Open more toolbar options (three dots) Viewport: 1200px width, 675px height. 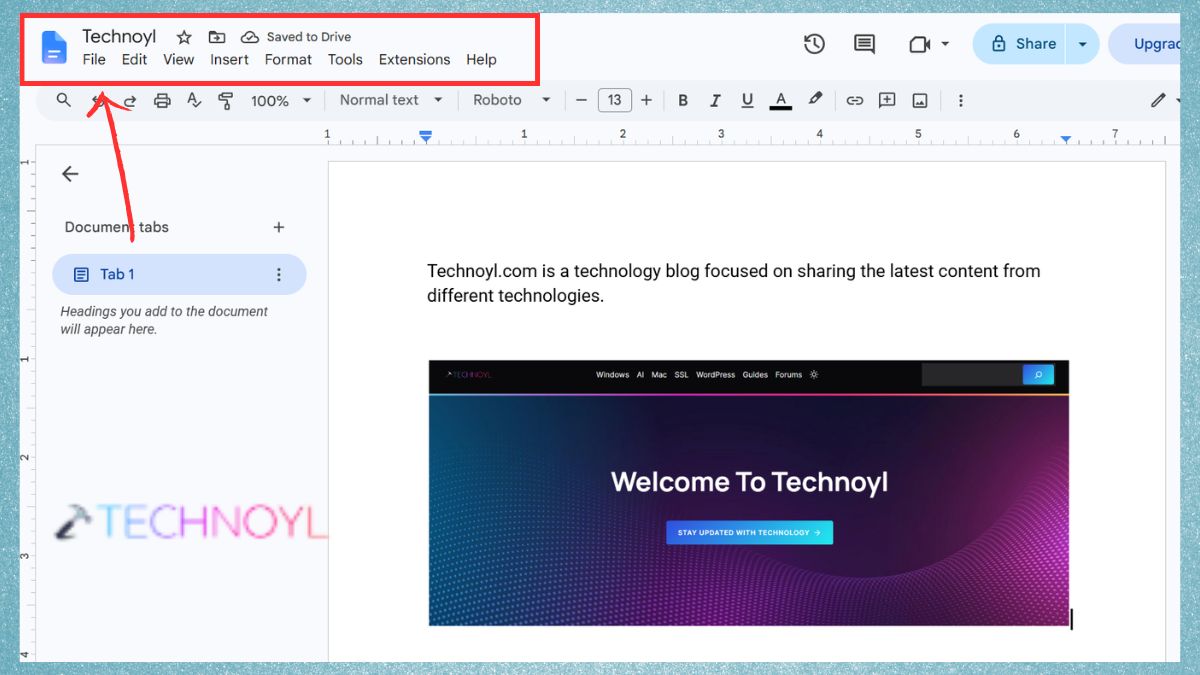point(961,100)
